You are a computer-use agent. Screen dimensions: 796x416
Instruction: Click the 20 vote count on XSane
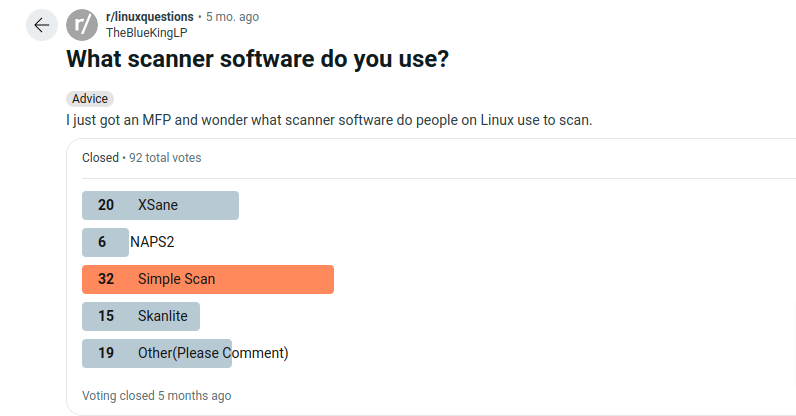click(106, 205)
